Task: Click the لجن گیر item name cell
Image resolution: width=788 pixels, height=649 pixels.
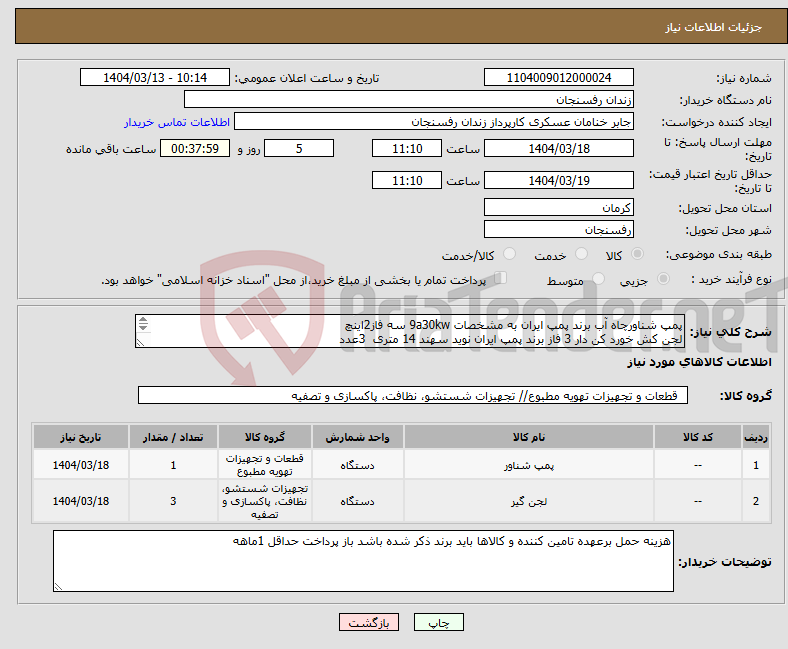Action: [x=529, y=501]
